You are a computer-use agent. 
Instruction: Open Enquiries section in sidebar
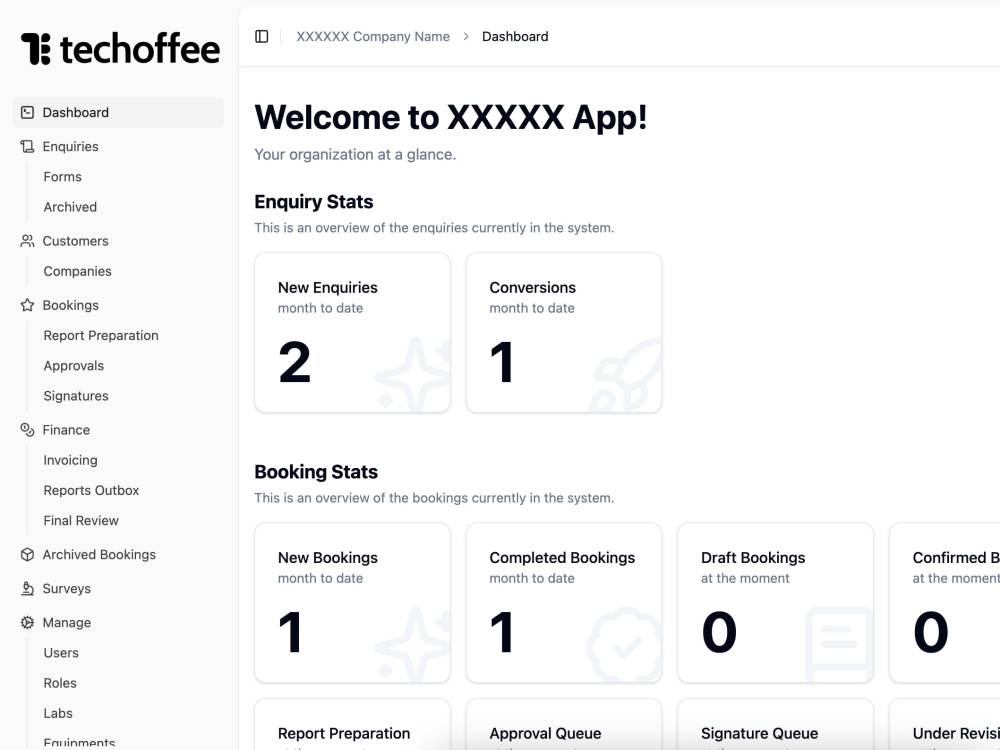pos(118,147)
